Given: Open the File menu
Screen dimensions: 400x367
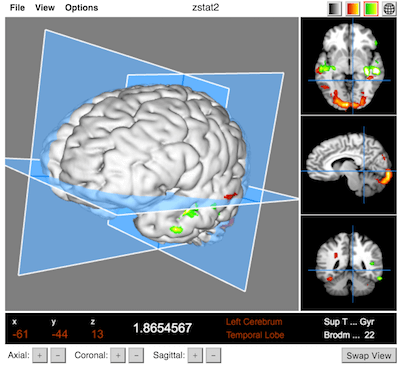Looking at the screenshot, I should point(17,8).
